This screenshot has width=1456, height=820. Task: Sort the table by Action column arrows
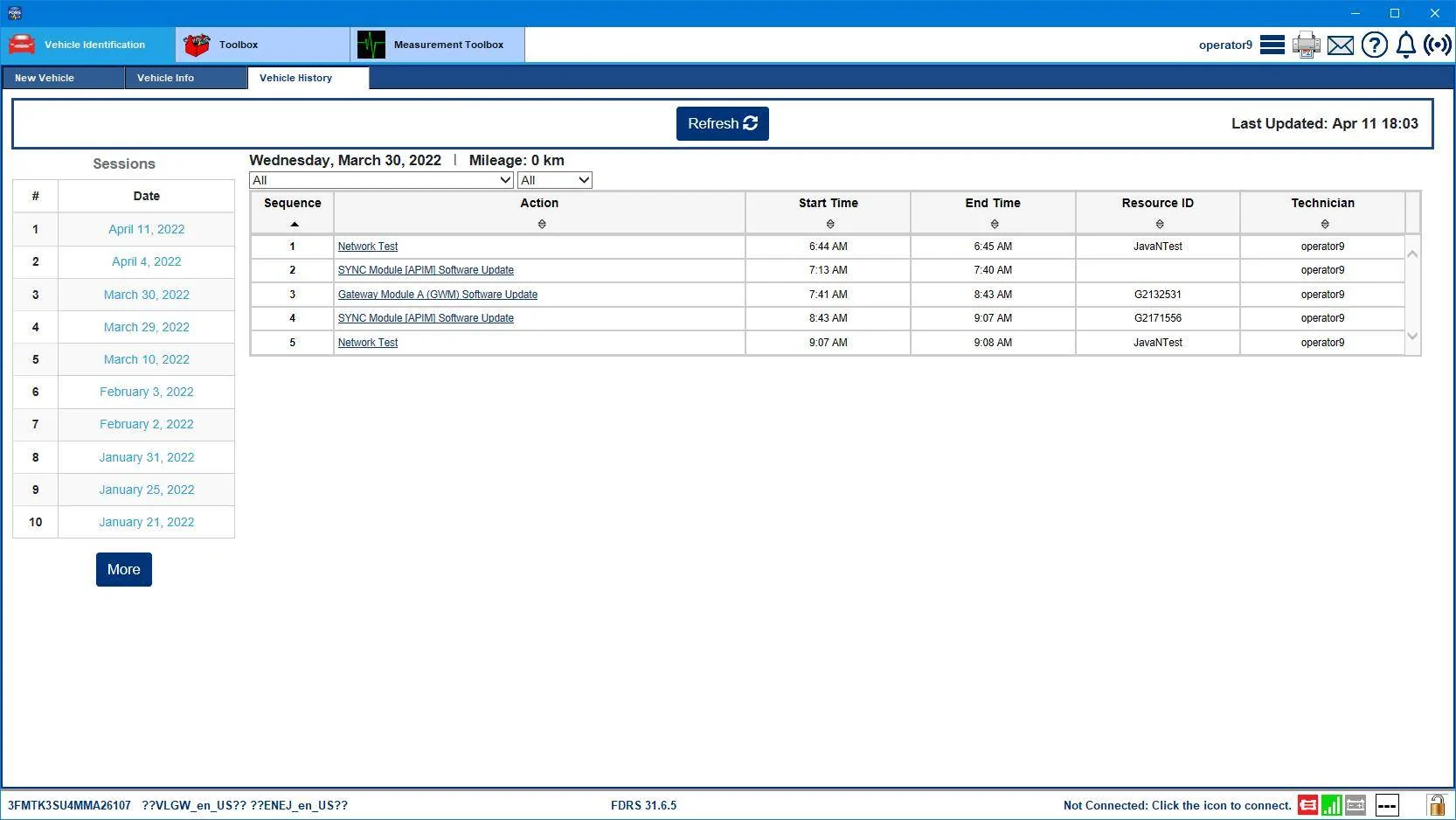(x=542, y=225)
